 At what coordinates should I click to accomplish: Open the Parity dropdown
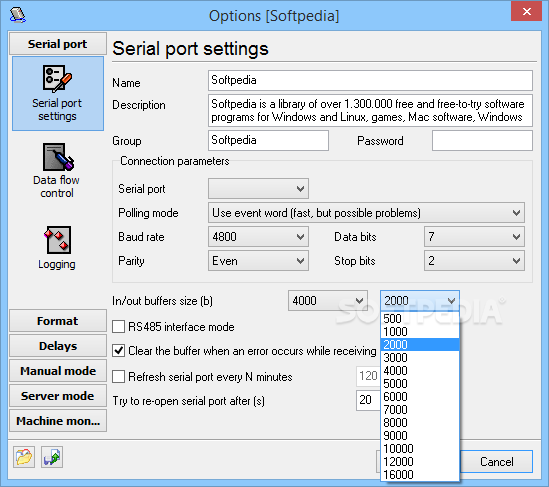(258, 260)
